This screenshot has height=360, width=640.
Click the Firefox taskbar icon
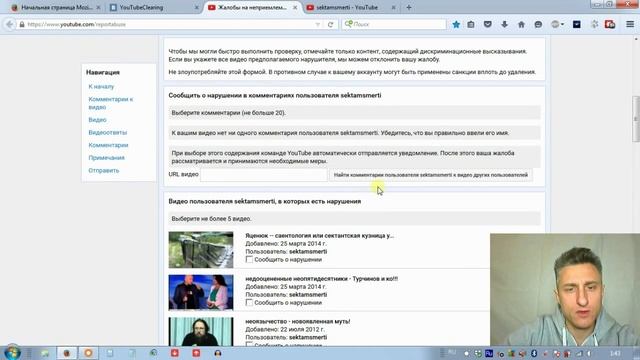(67, 353)
